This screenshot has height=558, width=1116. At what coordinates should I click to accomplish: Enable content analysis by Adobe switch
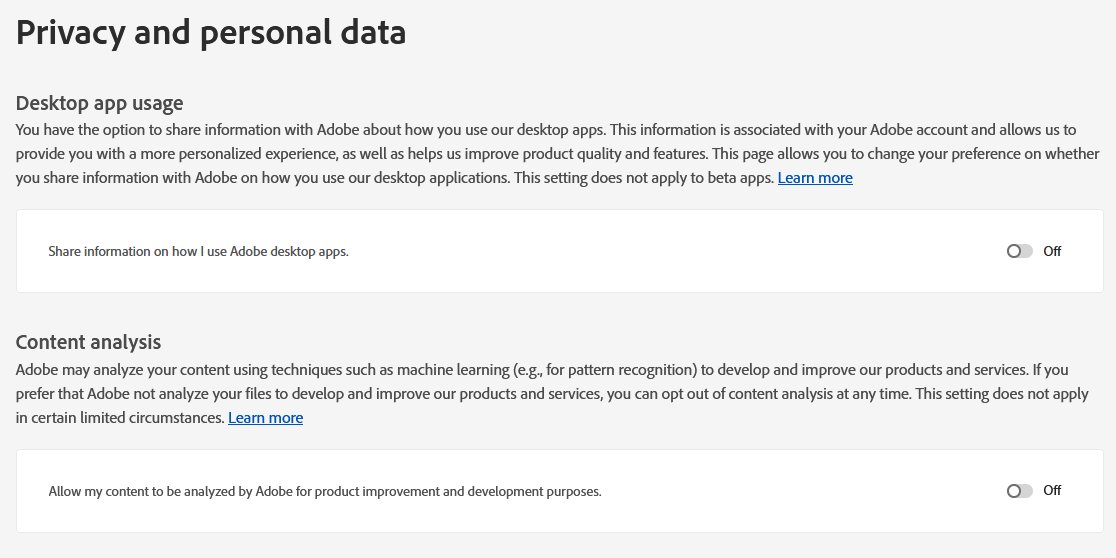pyautogui.click(x=1019, y=491)
